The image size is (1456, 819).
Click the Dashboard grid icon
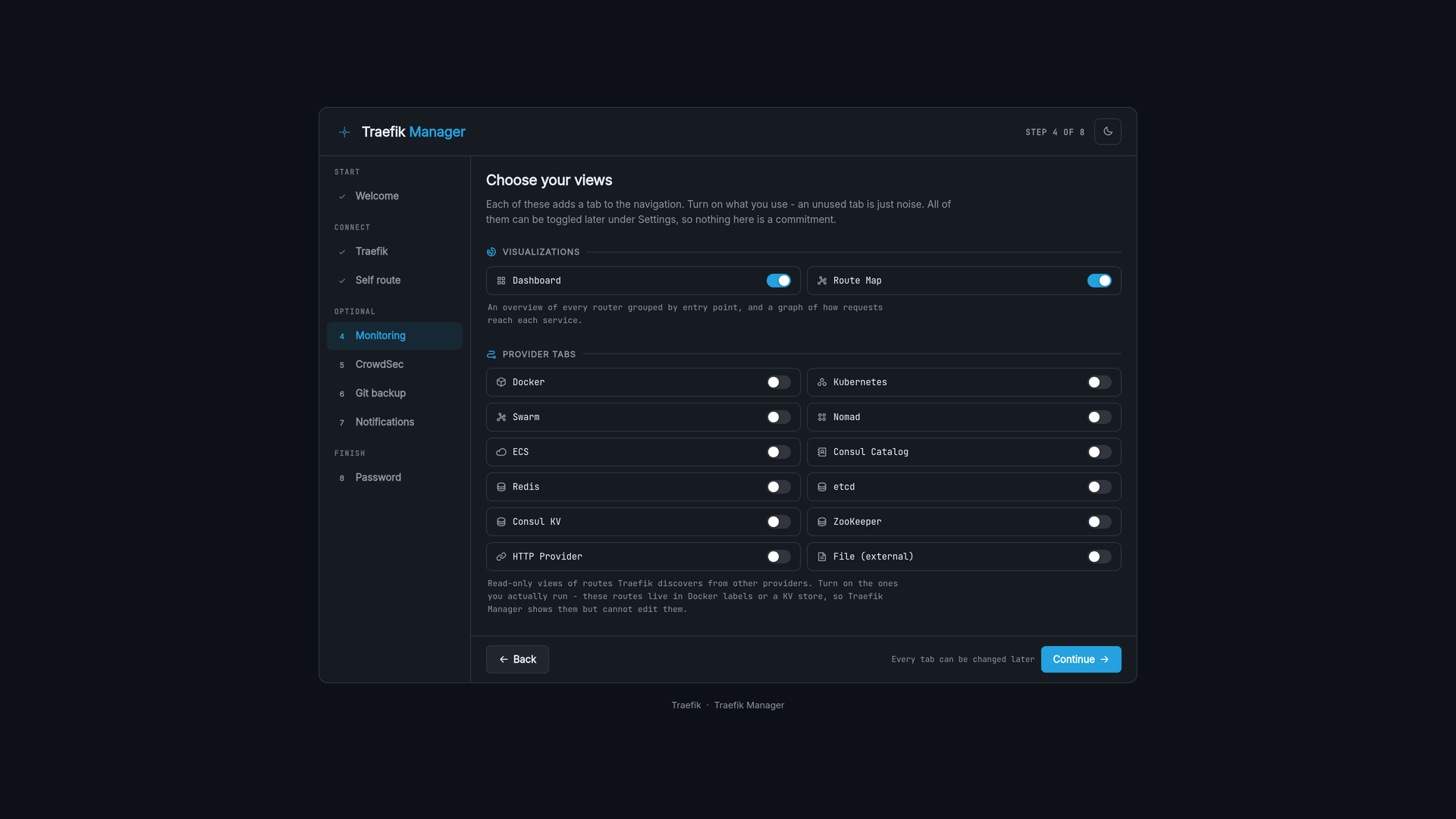pos(501,281)
